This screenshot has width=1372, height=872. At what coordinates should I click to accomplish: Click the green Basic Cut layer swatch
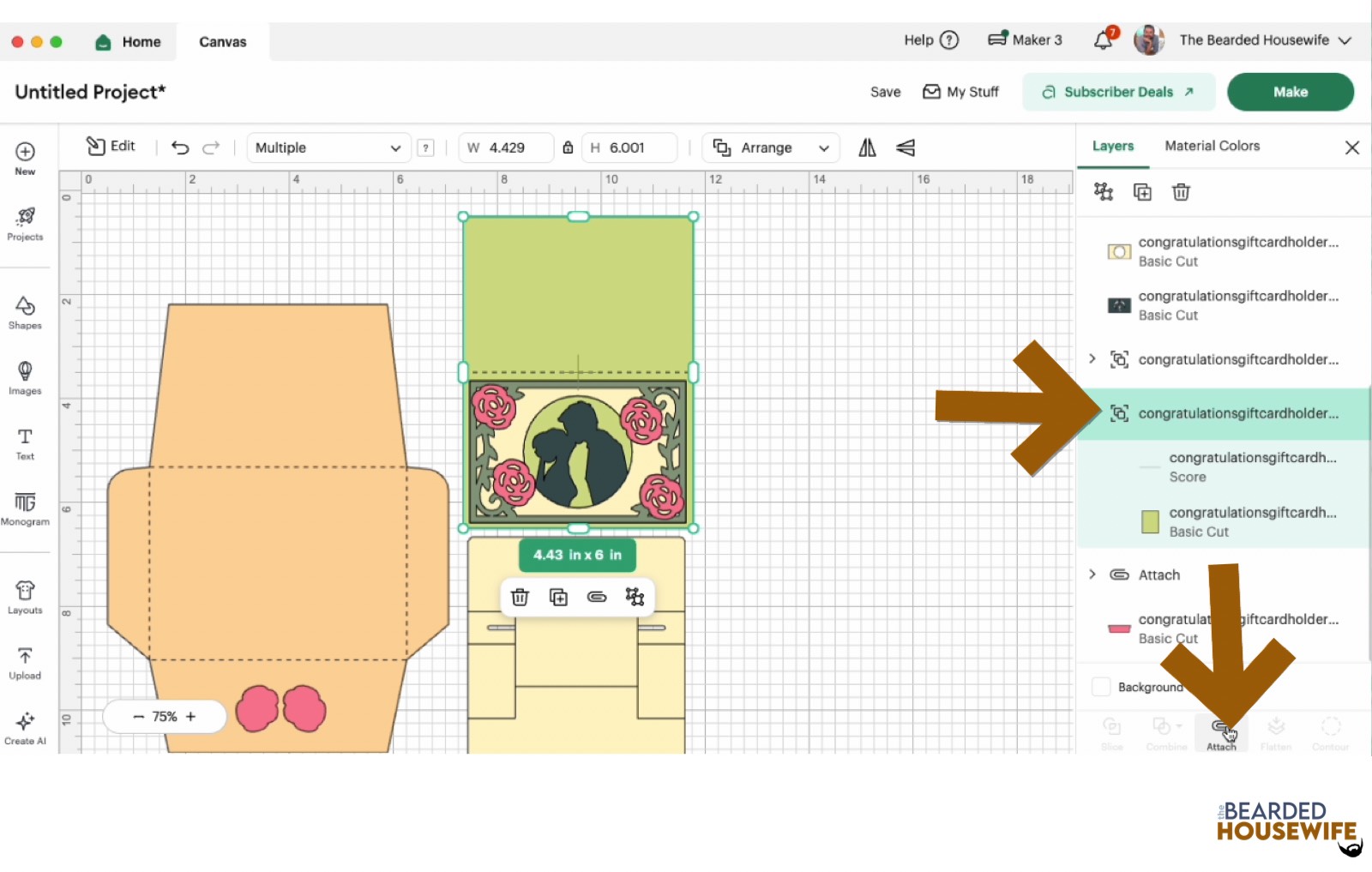pyautogui.click(x=1150, y=521)
